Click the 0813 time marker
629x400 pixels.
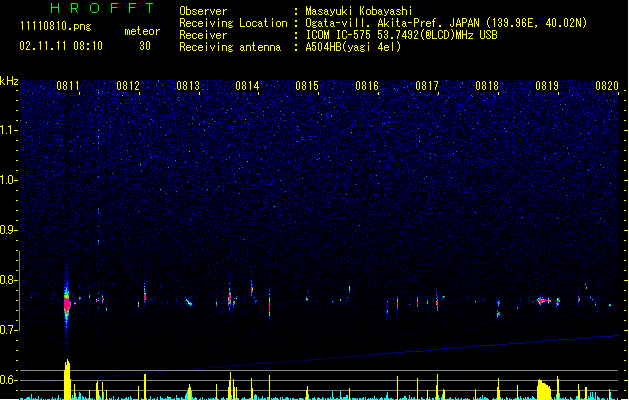pyautogui.click(x=188, y=86)
